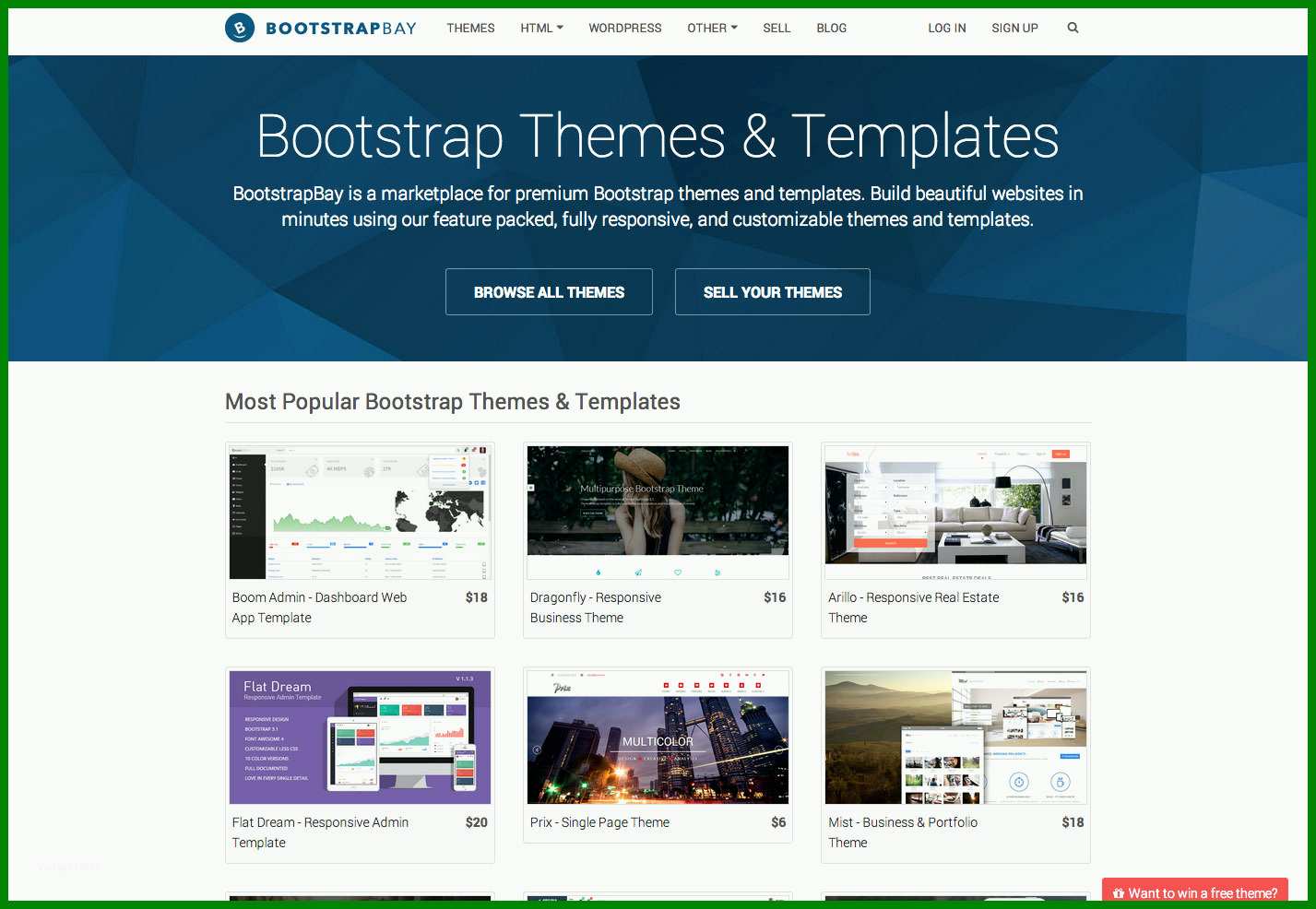The height and width of the screenshot is (909, 1316).
Task: Click the $16 price of Arillo
Action: [1073, 597]
